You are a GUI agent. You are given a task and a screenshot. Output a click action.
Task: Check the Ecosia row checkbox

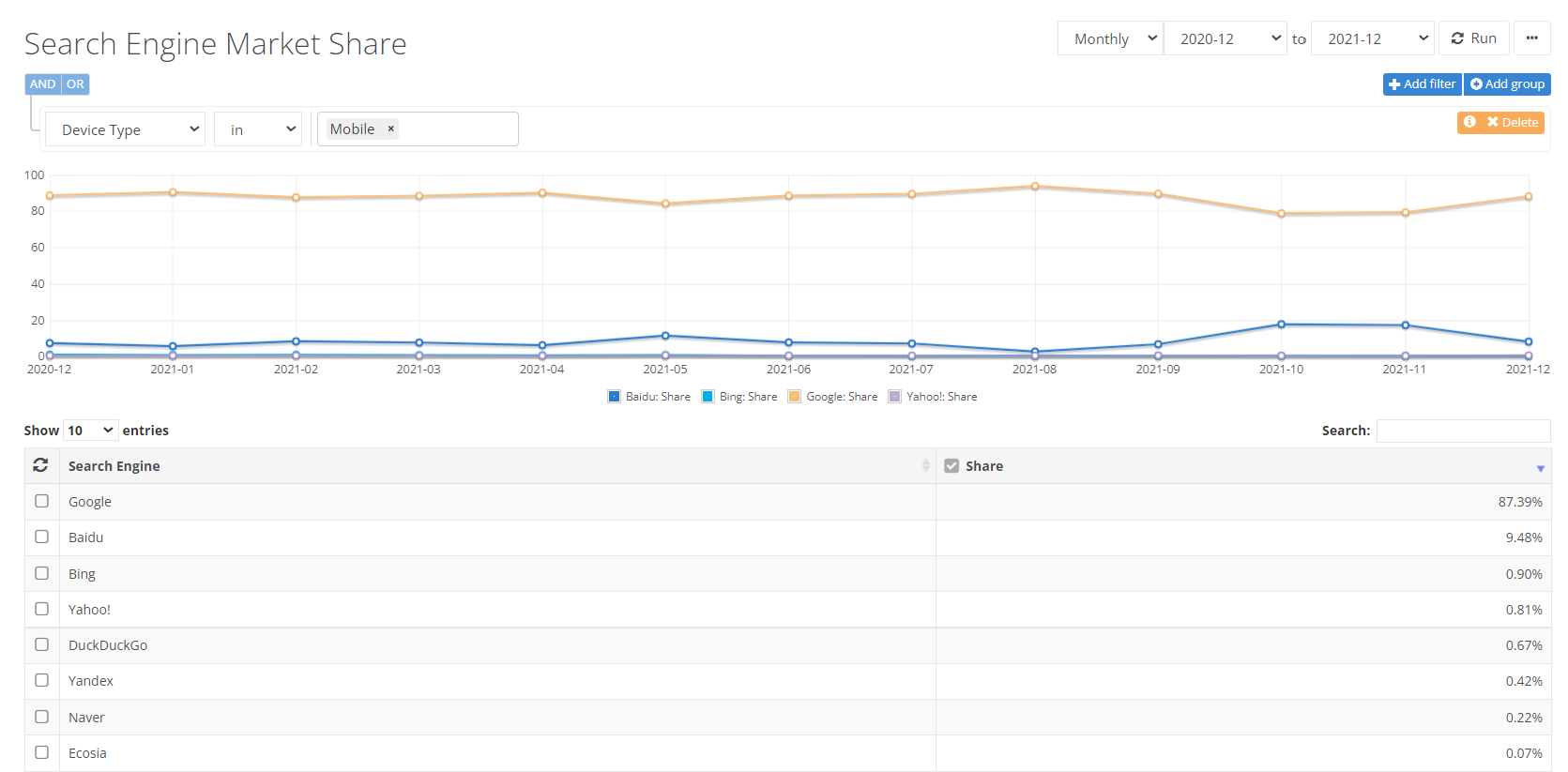click(x=41, y=752)
